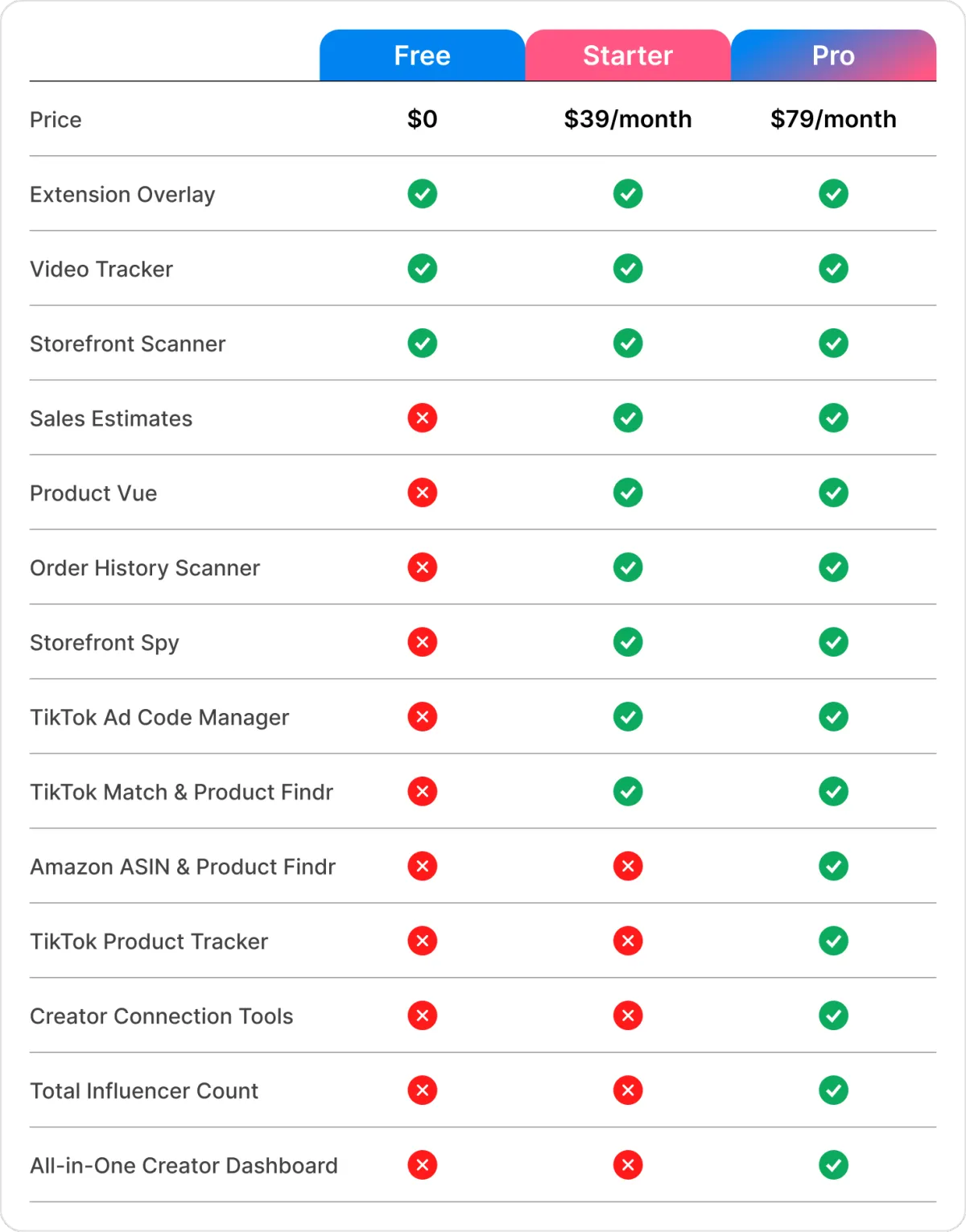
Task: Click red X for Storefront Spy in Free
Action: (422, 642)
